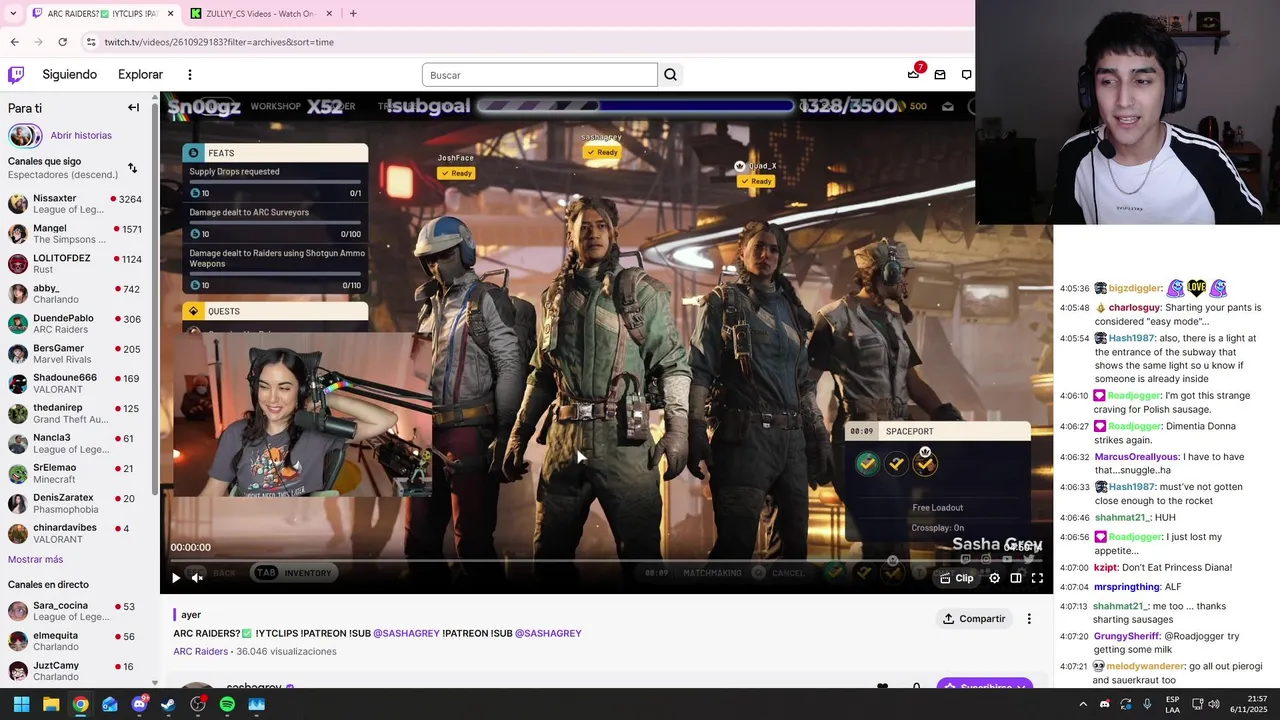Click the left sidebar scrollbar
Image resolution: width=1280 pixels, height=720 pixels.
point(155,300)
